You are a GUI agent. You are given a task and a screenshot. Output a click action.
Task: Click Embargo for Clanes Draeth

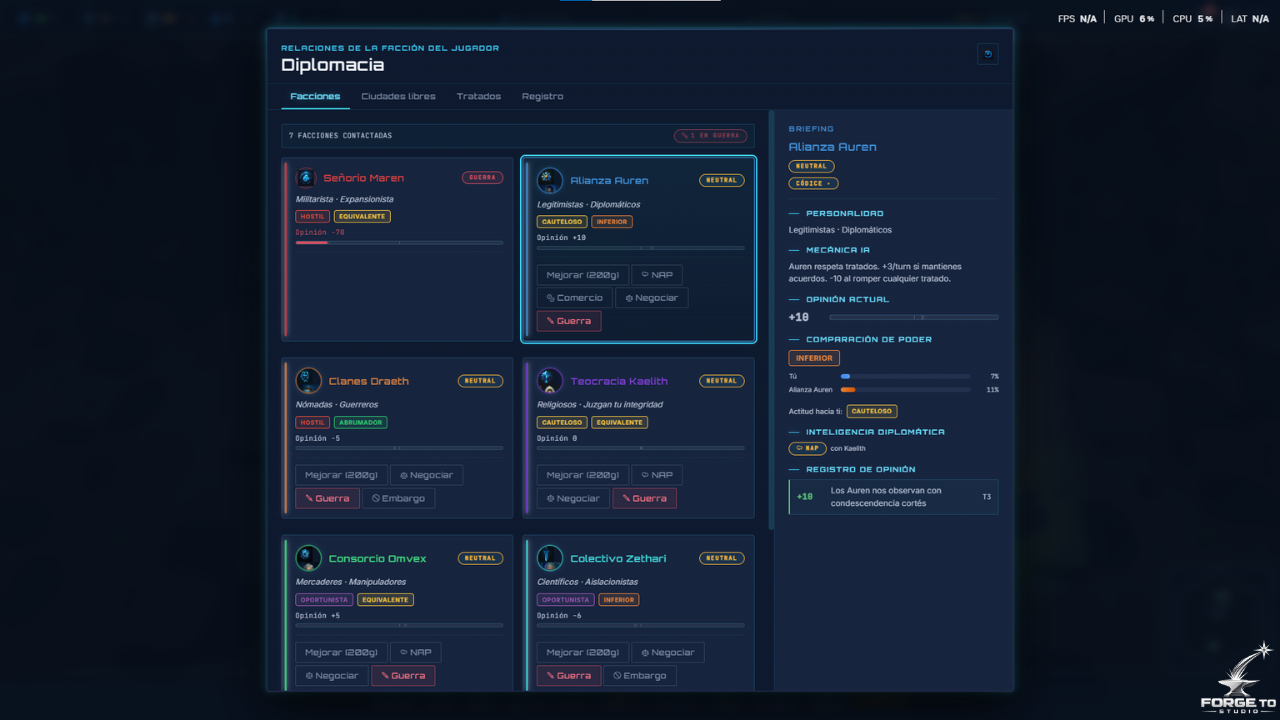399,498
